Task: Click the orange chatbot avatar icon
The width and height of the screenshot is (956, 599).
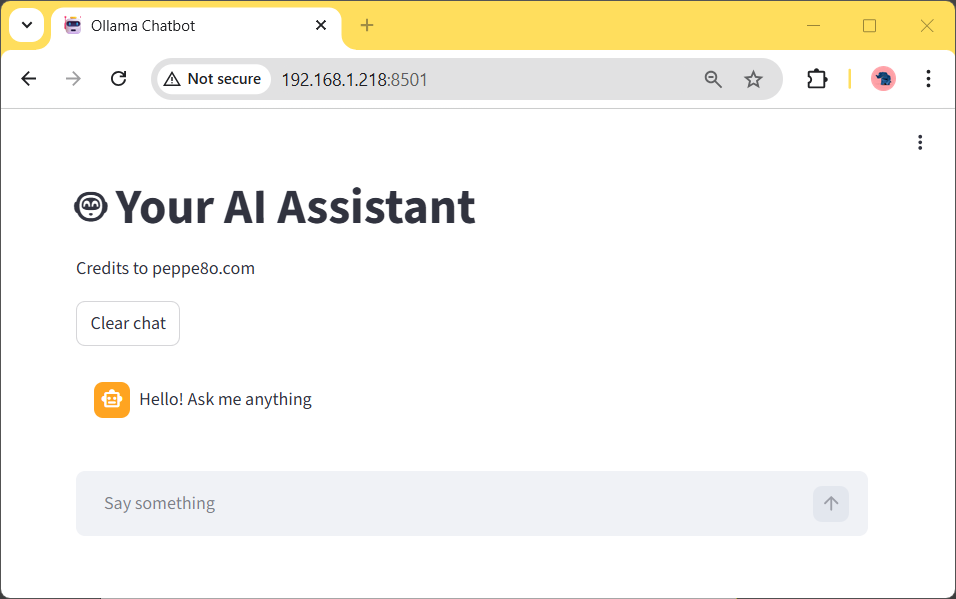Action: tap(111, 399)
